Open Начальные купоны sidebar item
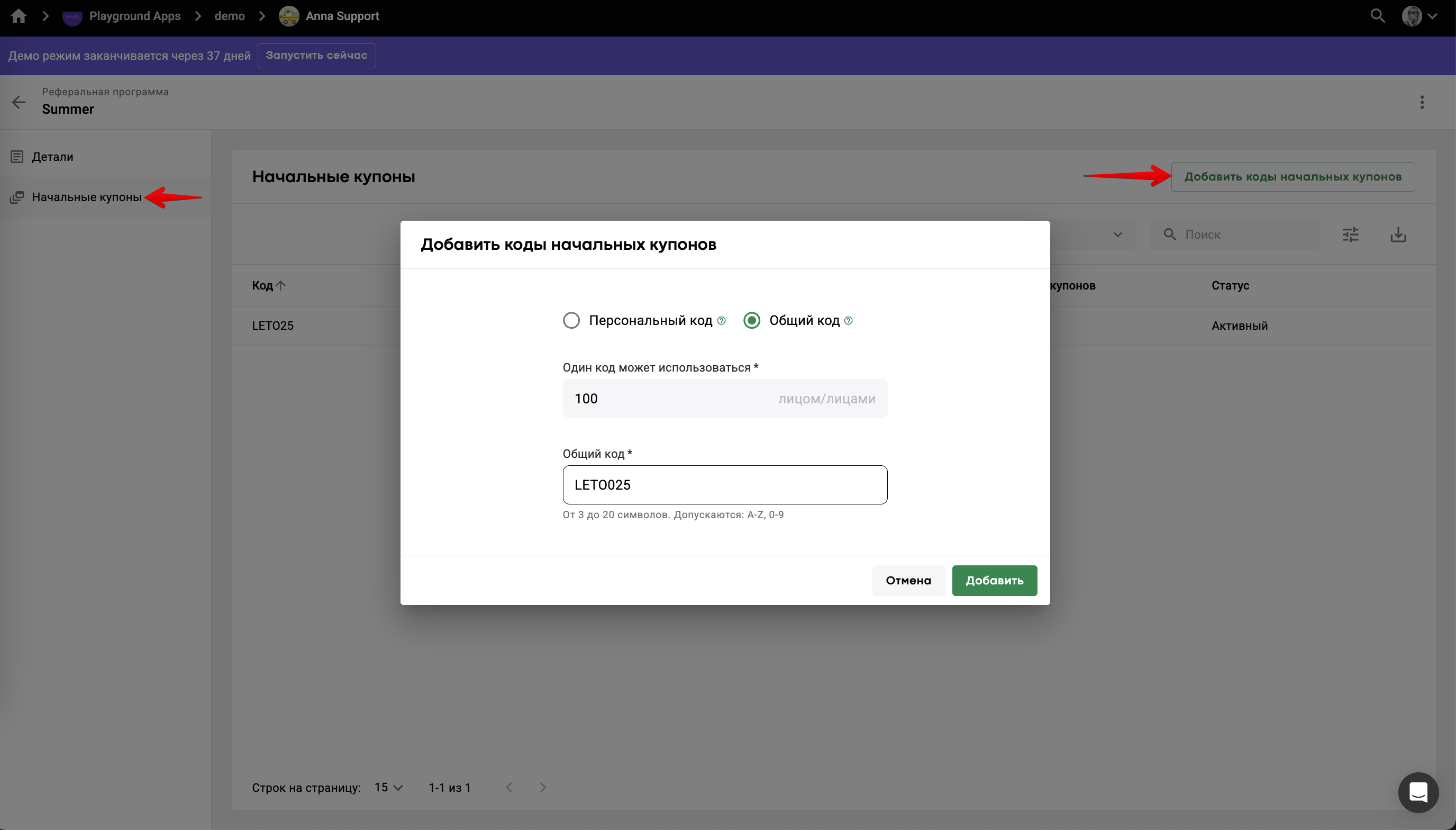 coord(86,197)
